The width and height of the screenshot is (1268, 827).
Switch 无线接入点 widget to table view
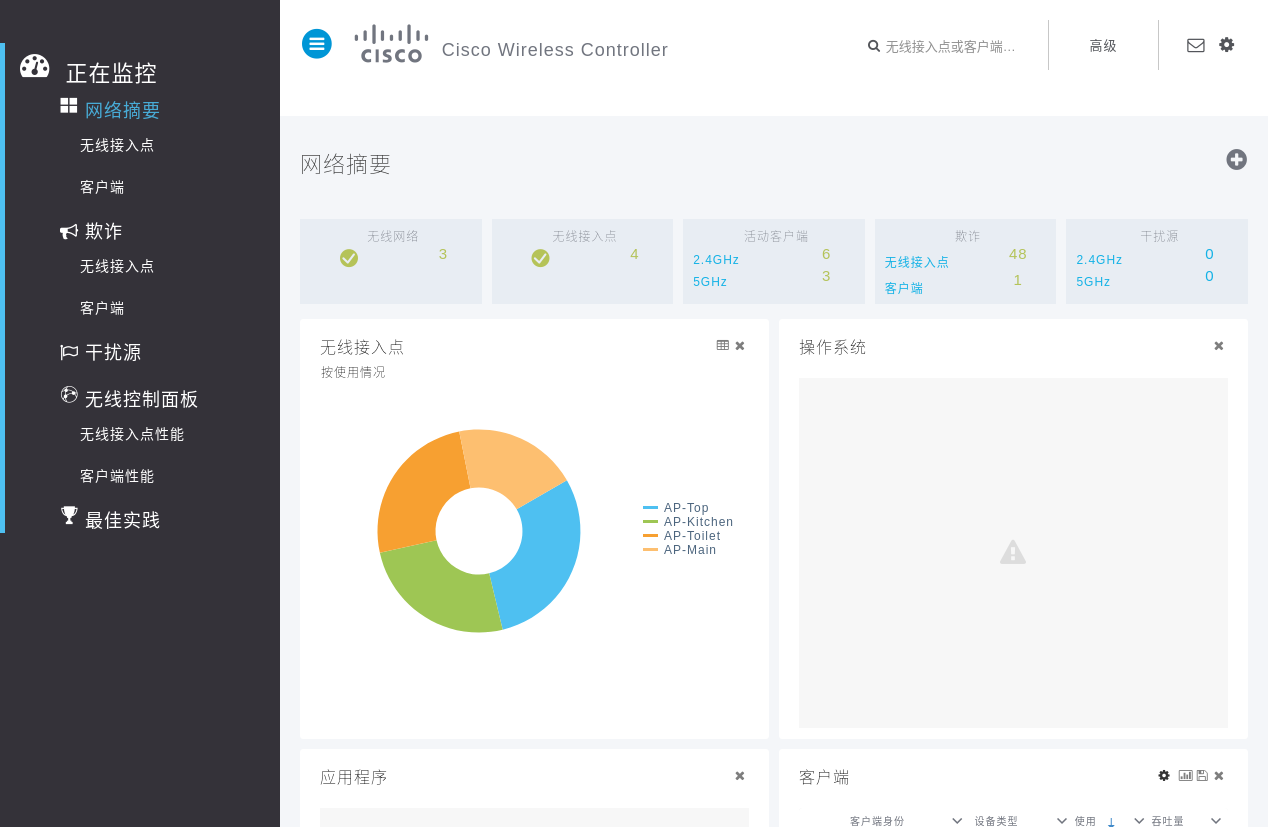tap(723, 345)
